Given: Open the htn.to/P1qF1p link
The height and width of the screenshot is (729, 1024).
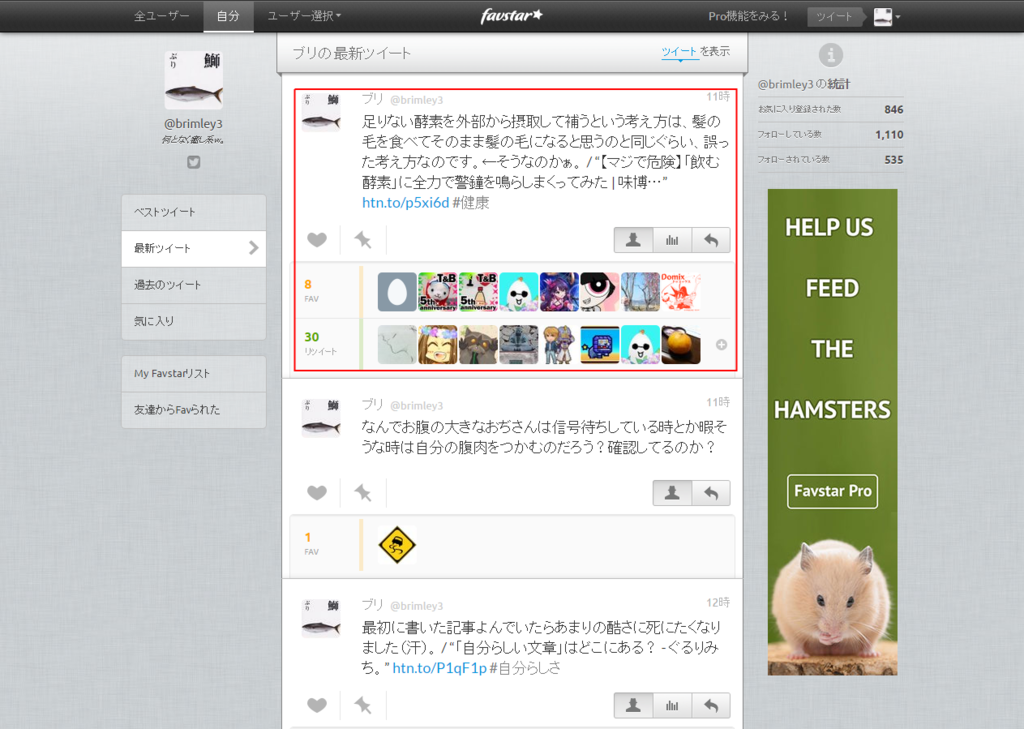Looking at the screenshot, I should [x=440, y=668].
